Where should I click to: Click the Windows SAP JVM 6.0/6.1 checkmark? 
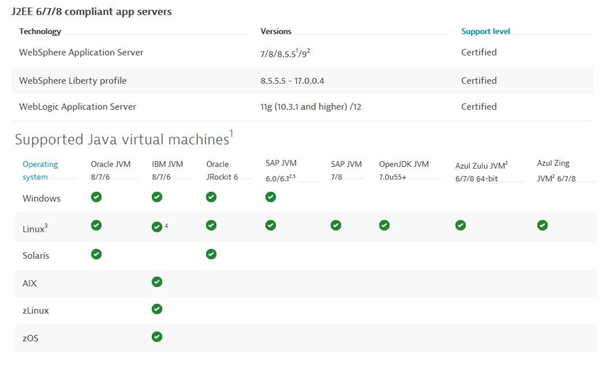point(271,197)
